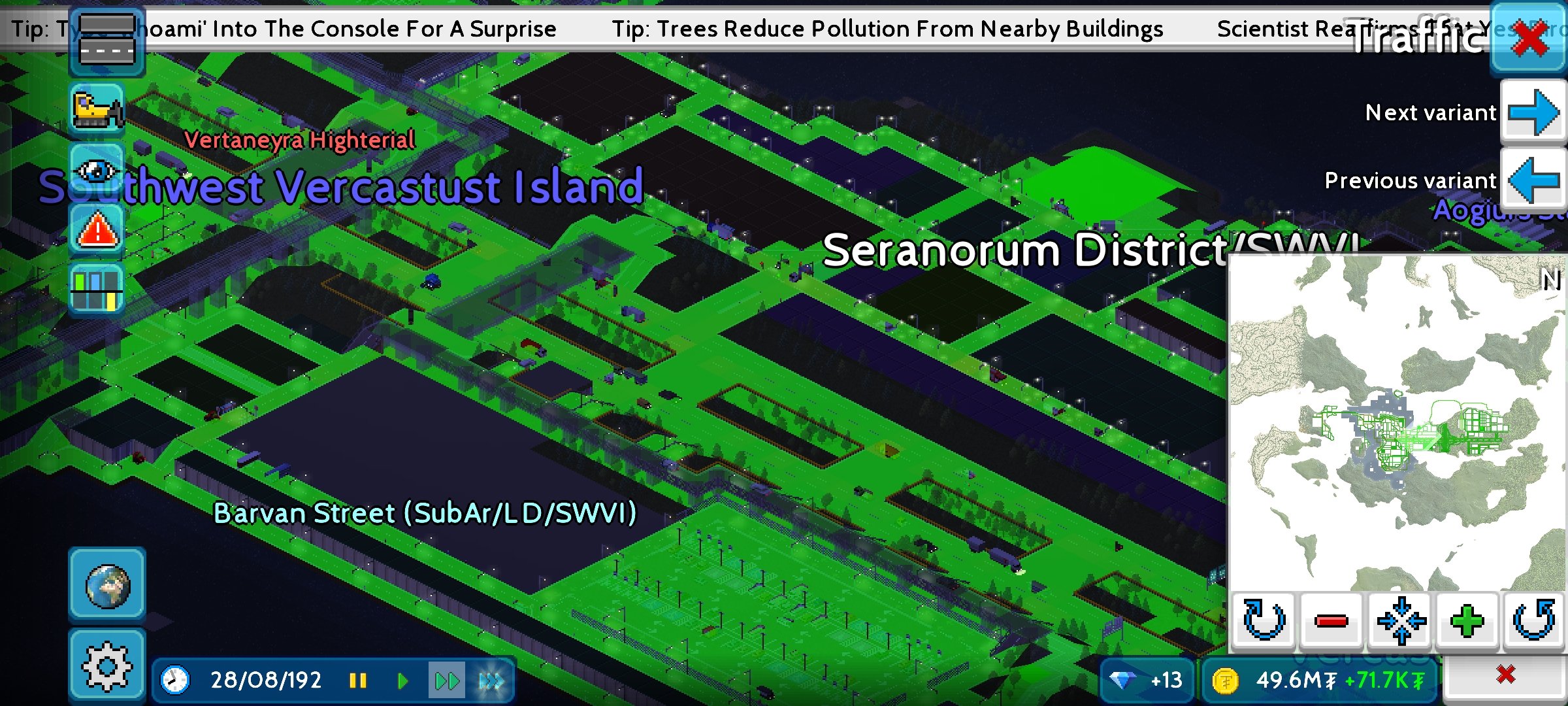Set game speed to fast forward
Viewport: 1568px width, 706px height.
pyautogui.click(x=447, y=681)
